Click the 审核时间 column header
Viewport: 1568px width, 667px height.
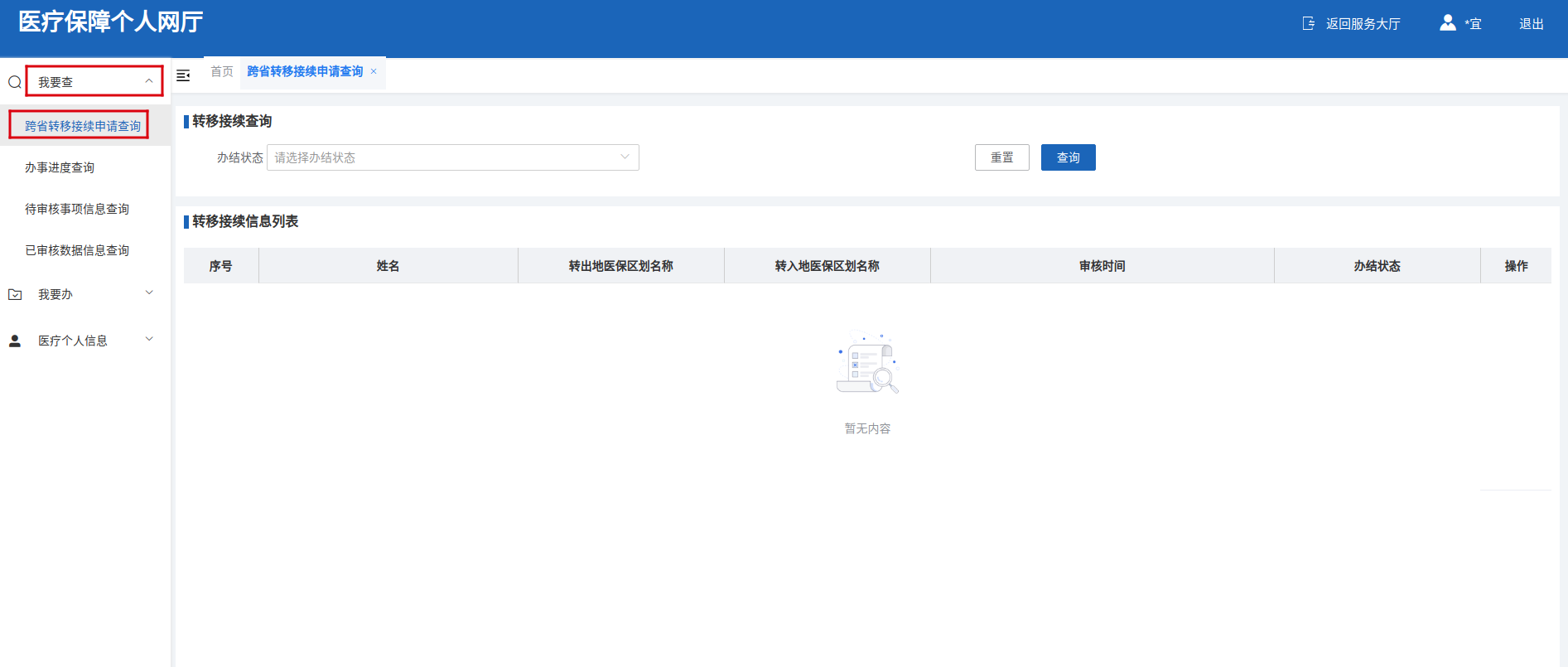click(x=1102, y=266)
